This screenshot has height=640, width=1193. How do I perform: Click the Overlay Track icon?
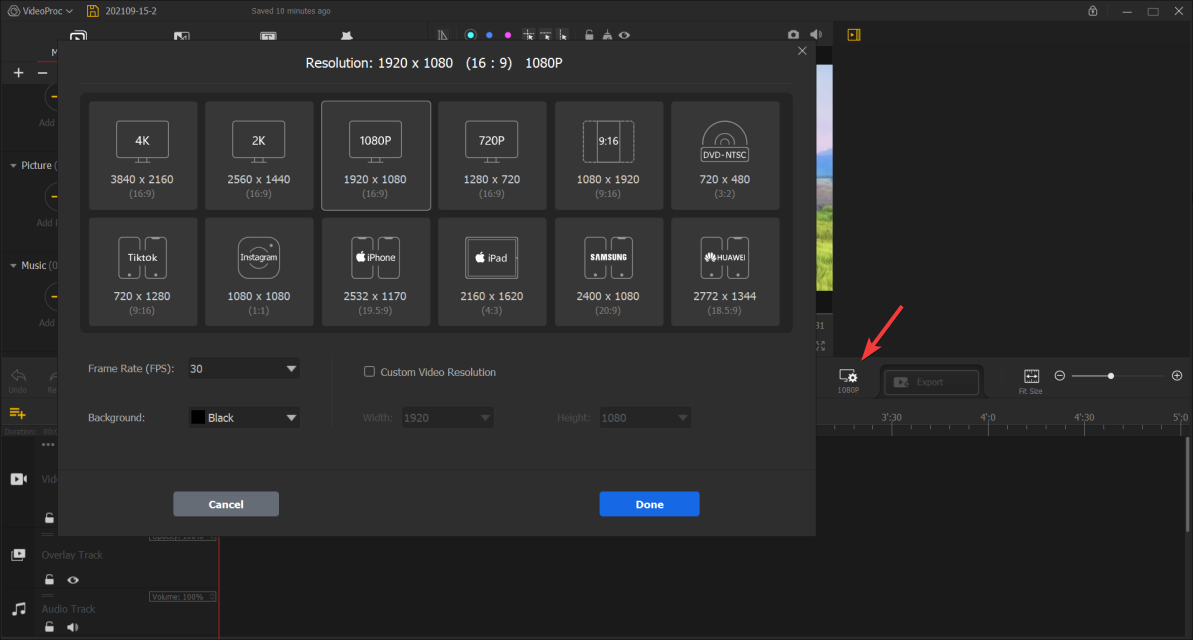point(18,555)
